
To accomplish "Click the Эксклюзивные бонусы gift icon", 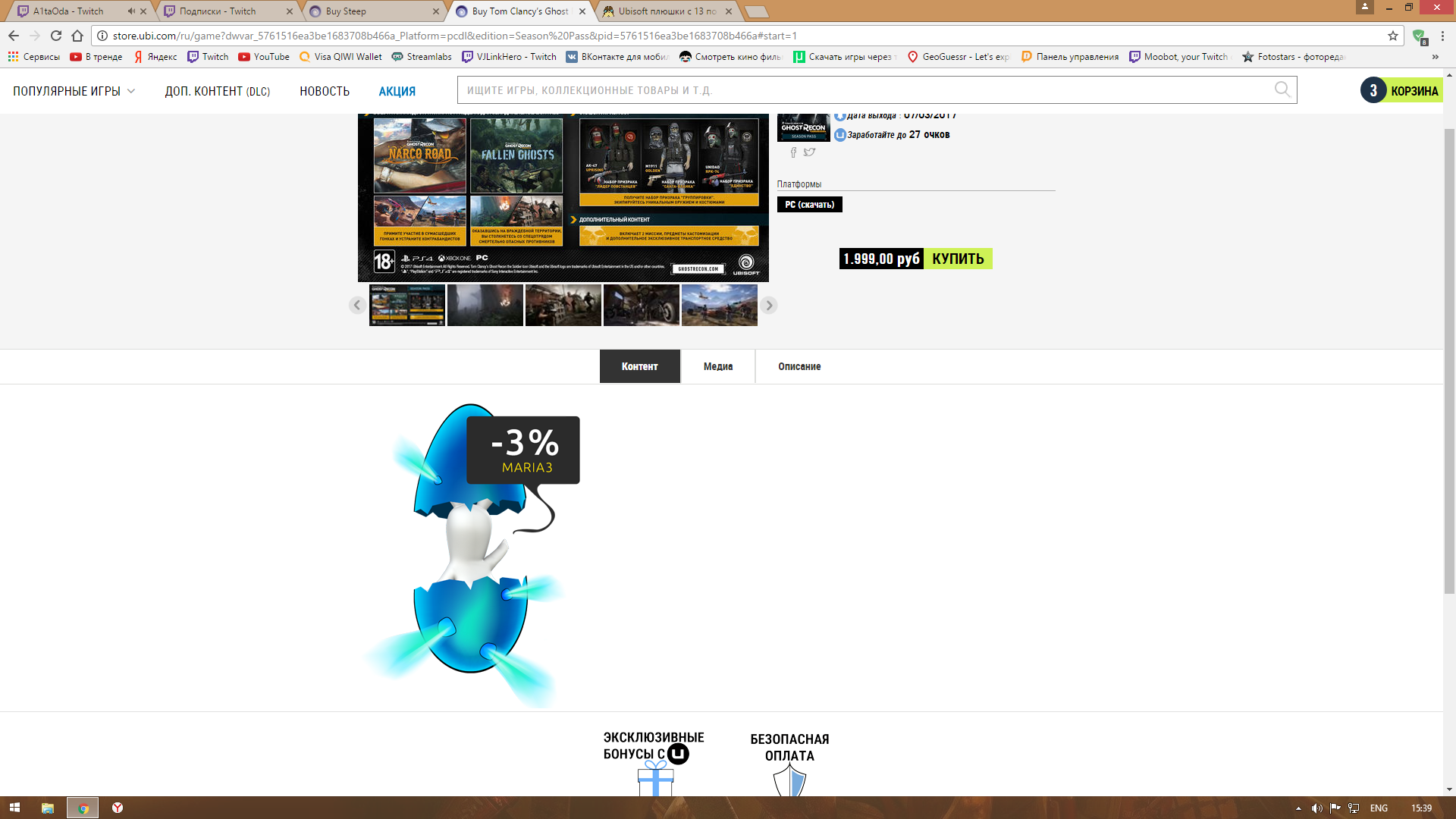I will [656, 780].
